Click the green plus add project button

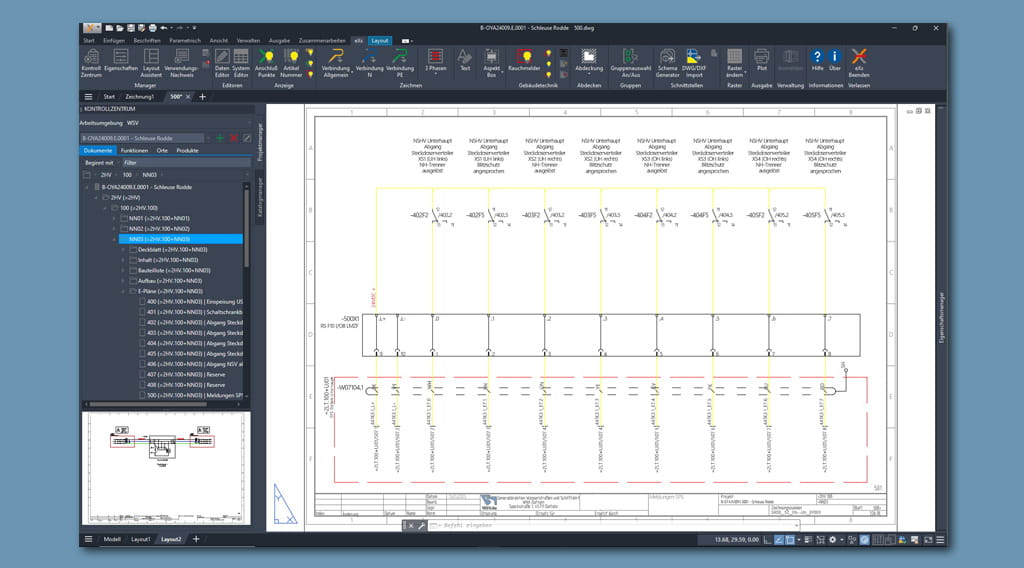[220, 138]
